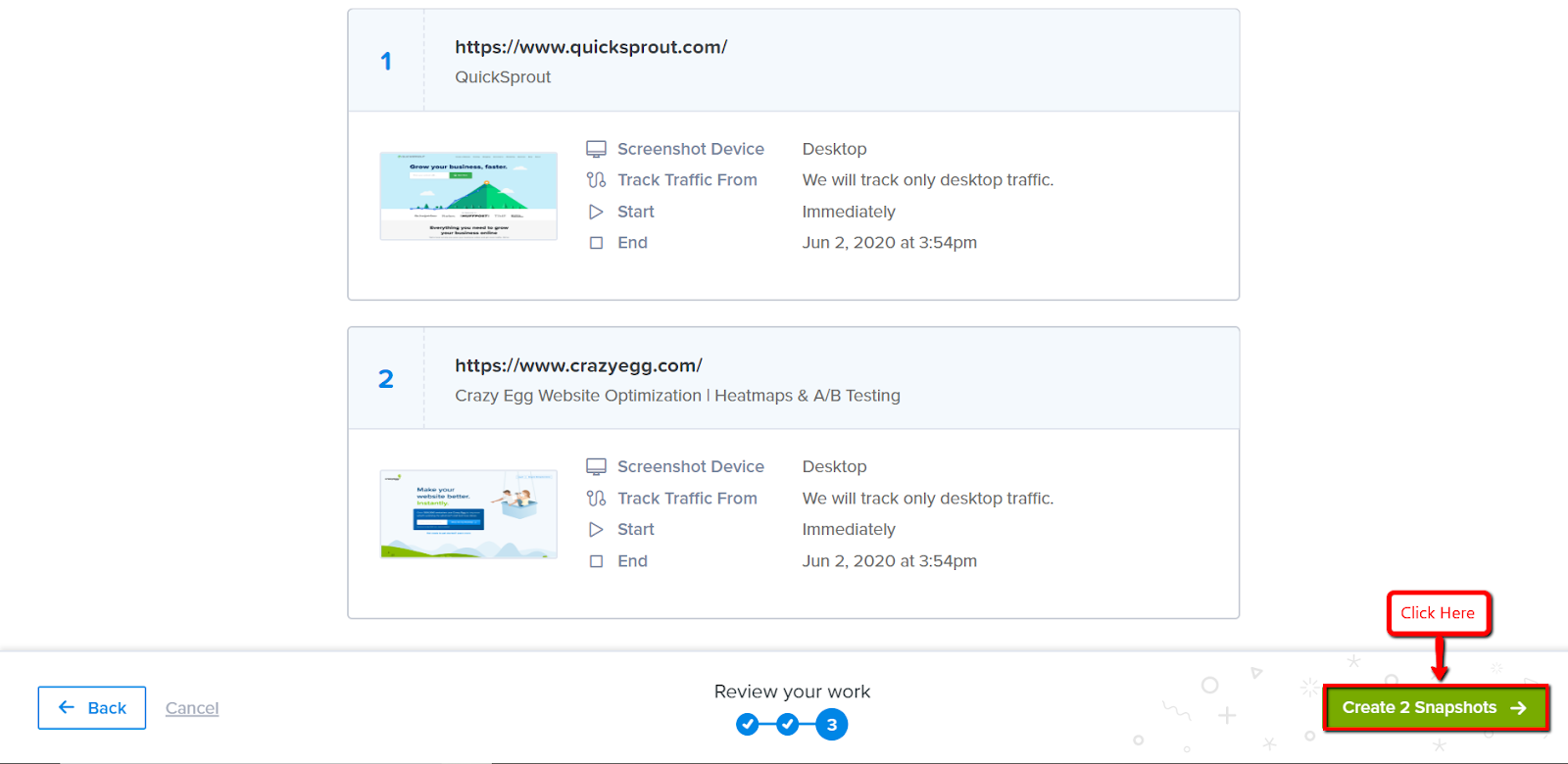The image size is (1568, 764).
Task: Click Screenshot Device label in Crazy Egg card
Action: coord(691,467)
